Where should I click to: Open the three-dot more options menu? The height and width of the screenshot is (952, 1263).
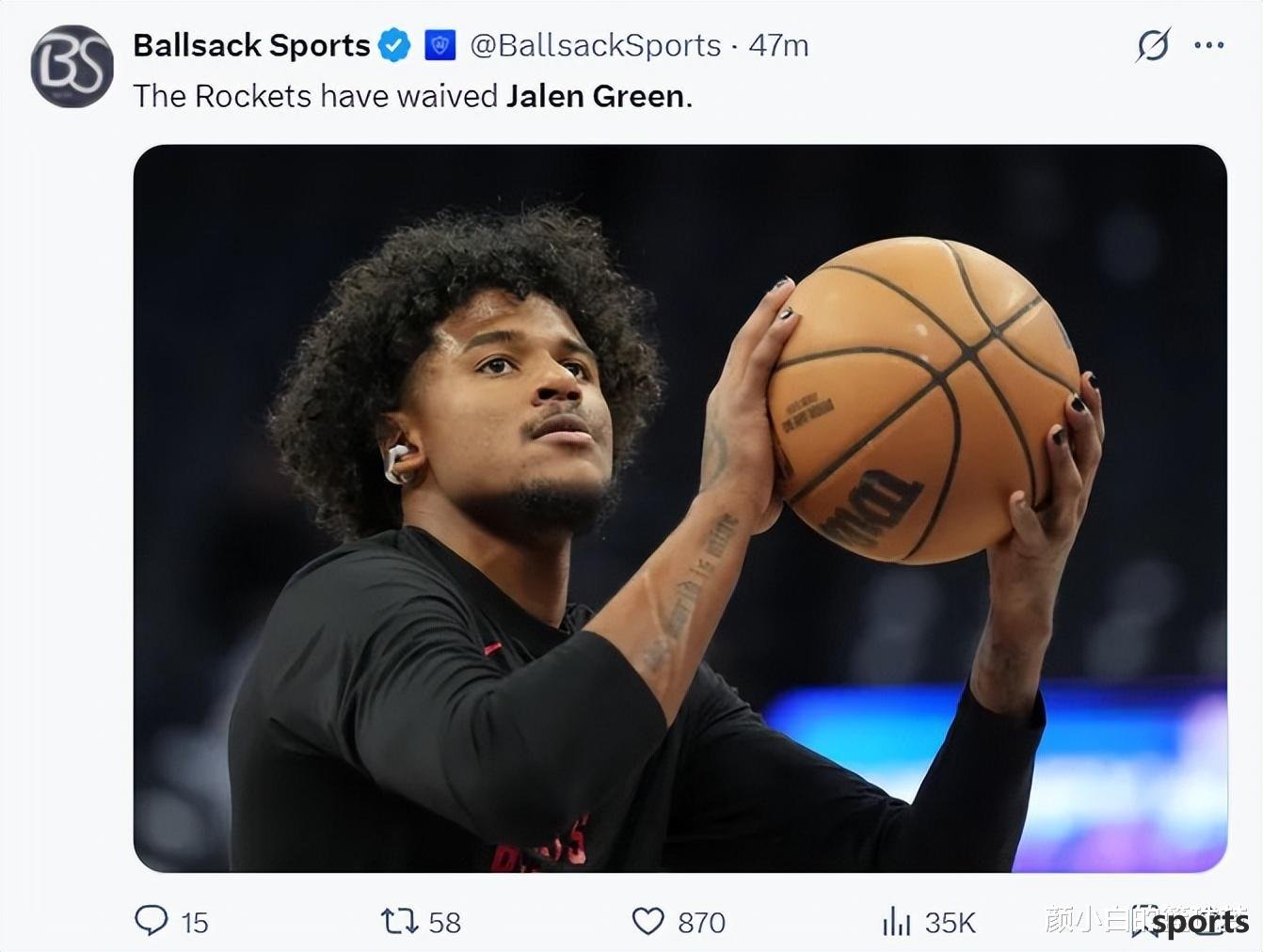pyautogui.click(x=1209, y=44)
